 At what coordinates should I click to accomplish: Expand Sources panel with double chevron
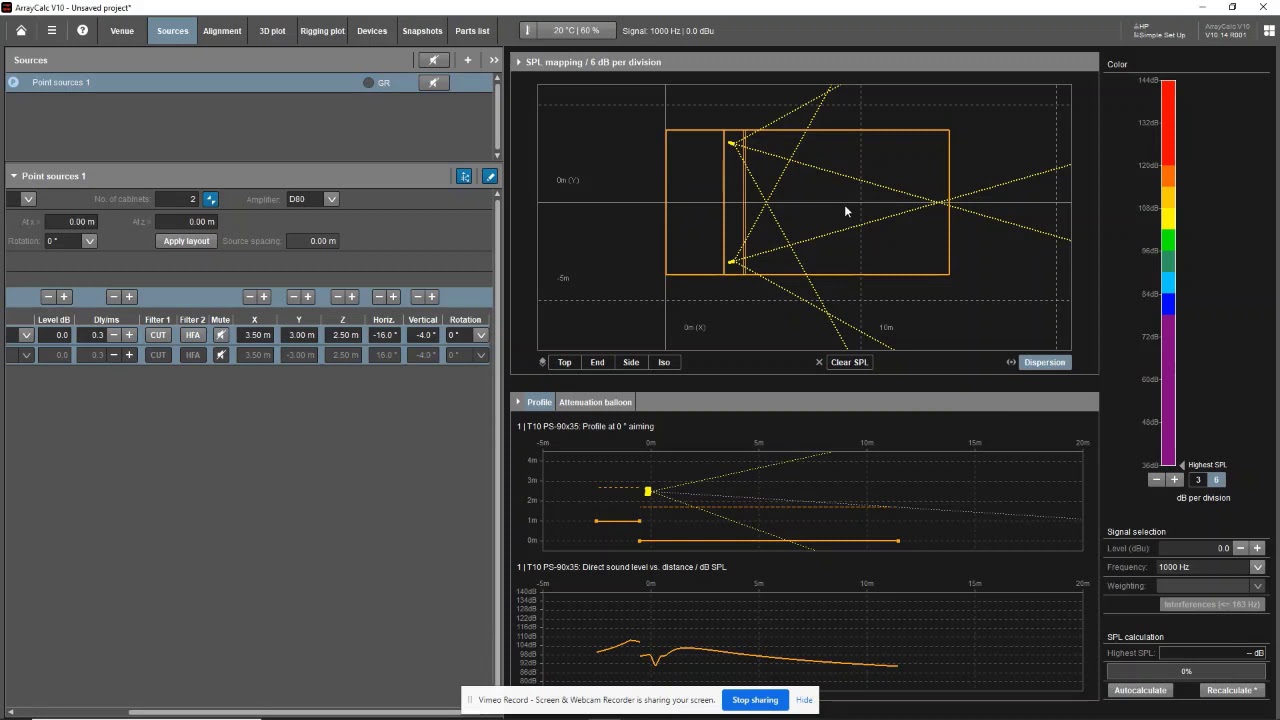pos(493,60)
